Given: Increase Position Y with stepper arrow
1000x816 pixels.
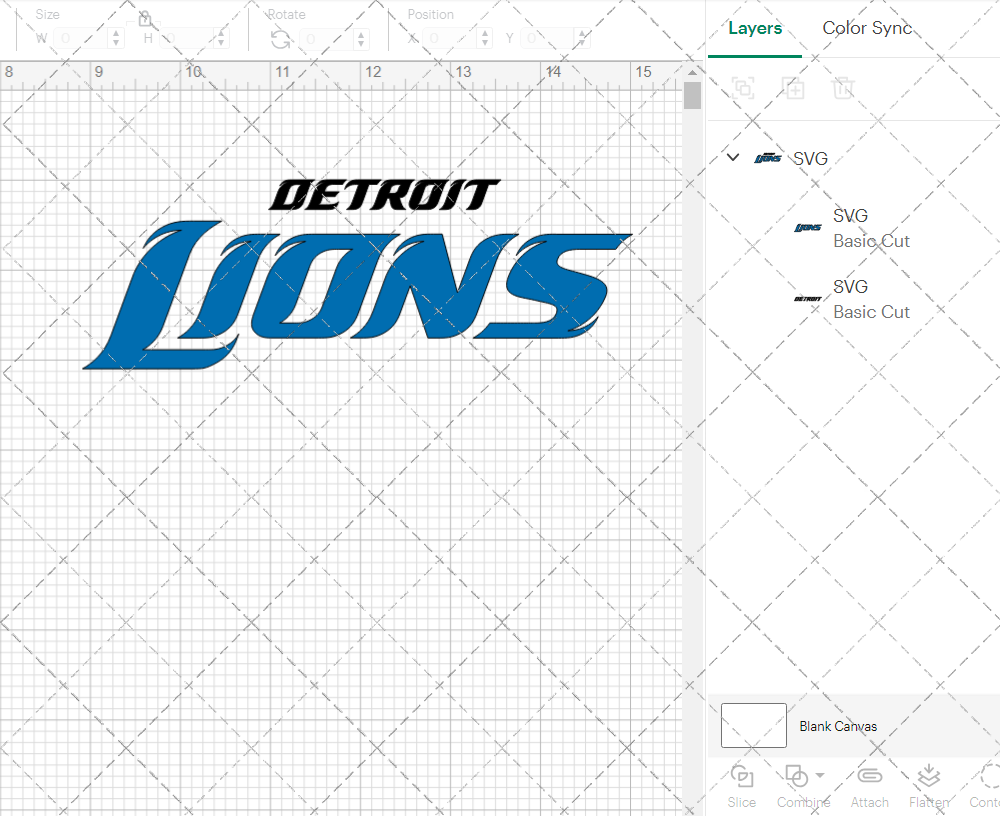Looking at the screenshot, I should click(582, 33).
